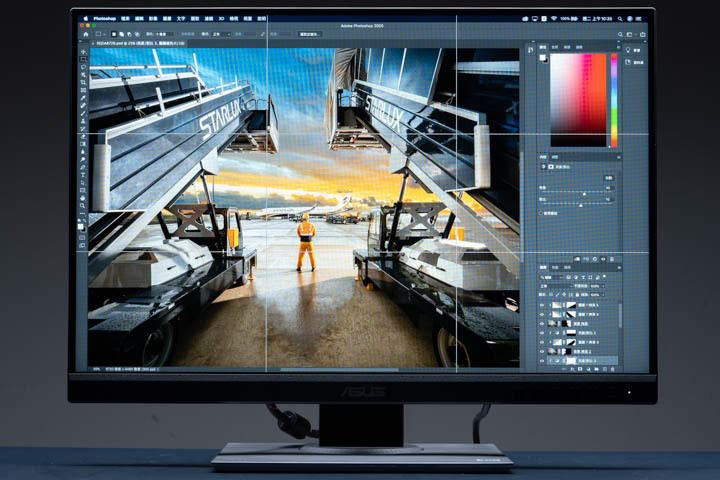Open the collapsed History panel icon
Viewport: 720px width, 480px height.
click(531, 50)
